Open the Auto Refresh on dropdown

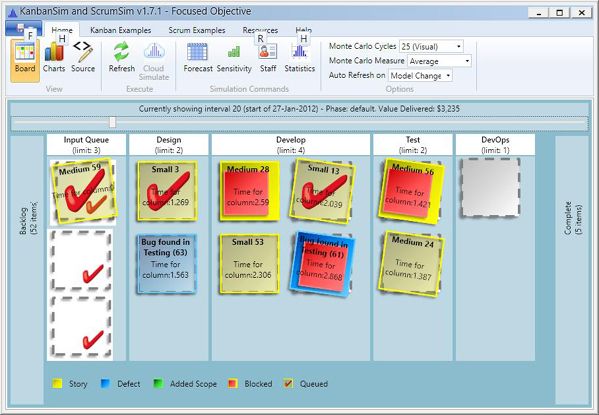(x=420, y=76)
